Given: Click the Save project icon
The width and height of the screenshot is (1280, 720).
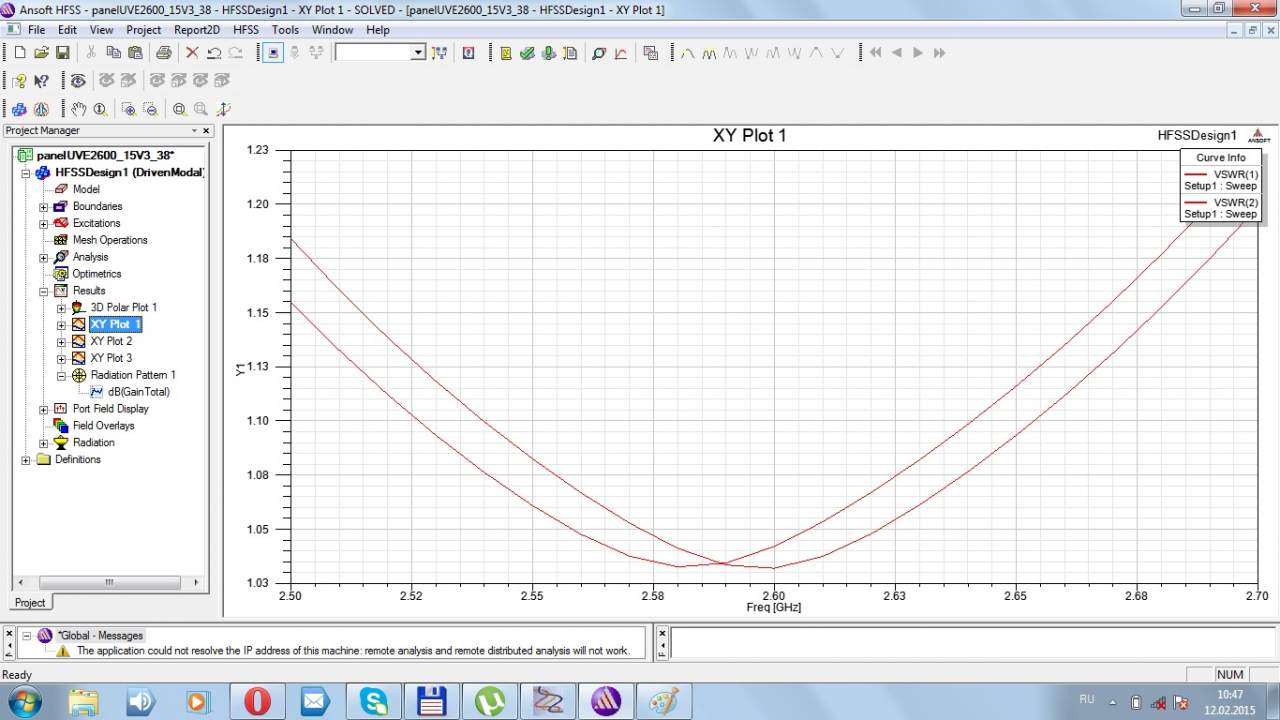Looking at the screenshot, I should (62, 53).
